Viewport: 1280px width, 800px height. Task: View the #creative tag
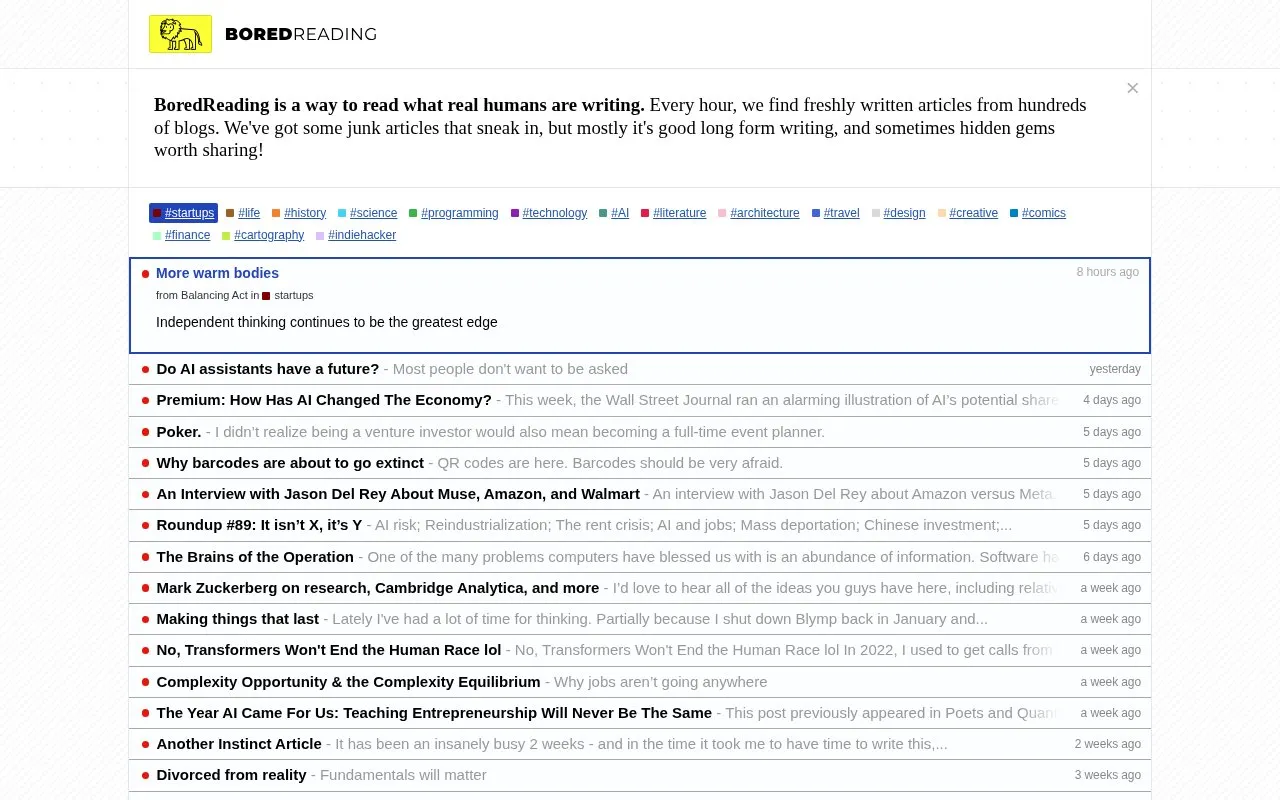pyautogui.click(x=967, y=213)
